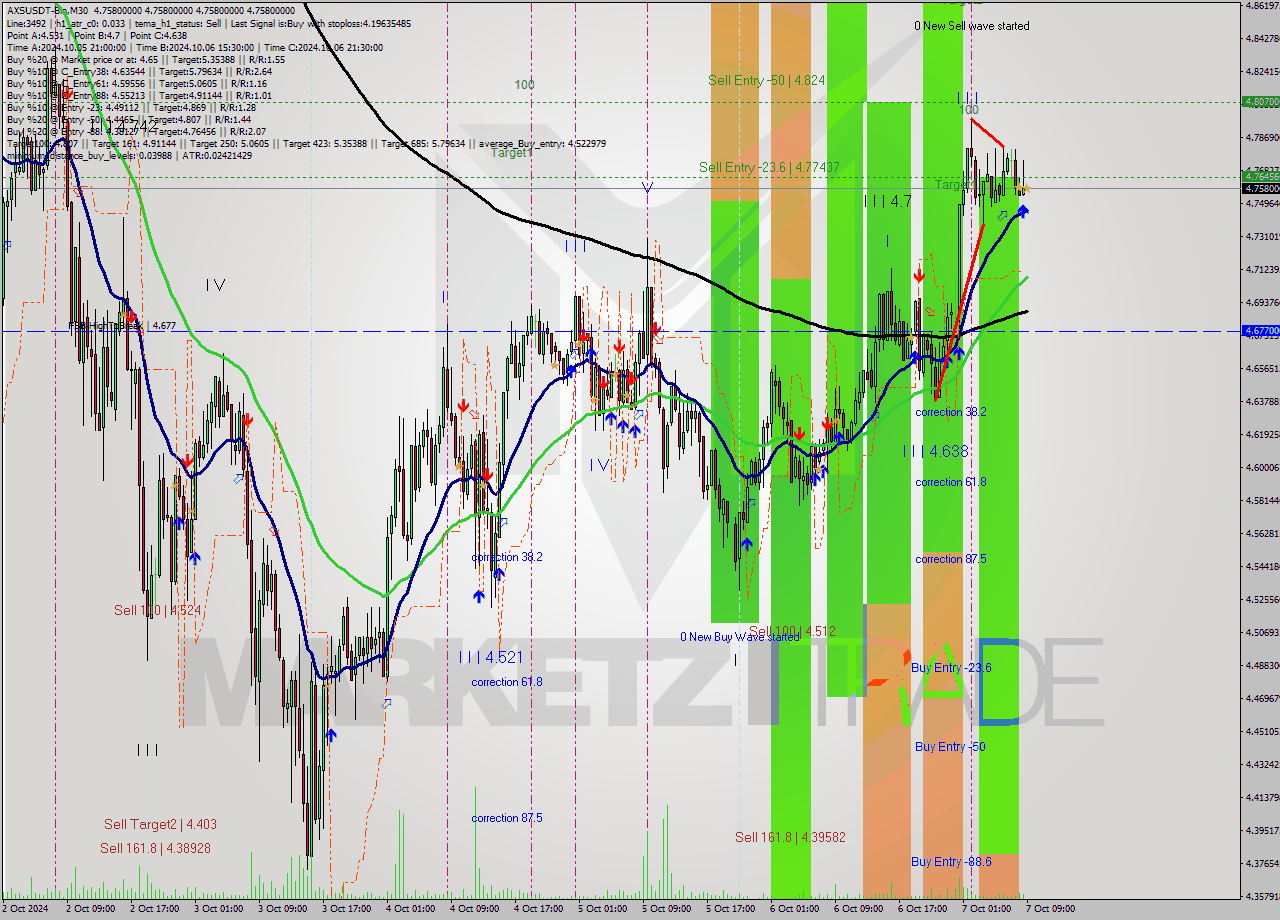This screenshot has width=1280, height=920.
Task: Click 'correction 38.2' label above 4.521 wave
Action: (507, 557)
